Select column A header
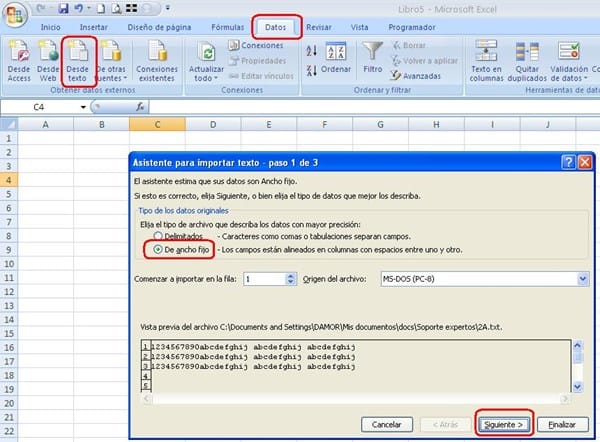This screenshot has height=442, width=600. coord(46,124)
